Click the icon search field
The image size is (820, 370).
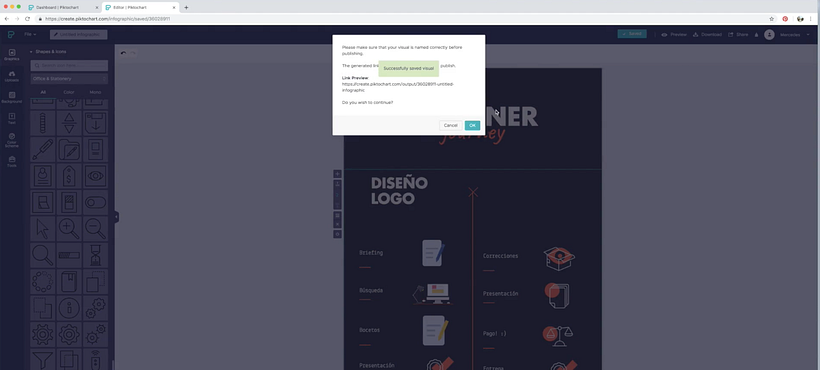69,65
